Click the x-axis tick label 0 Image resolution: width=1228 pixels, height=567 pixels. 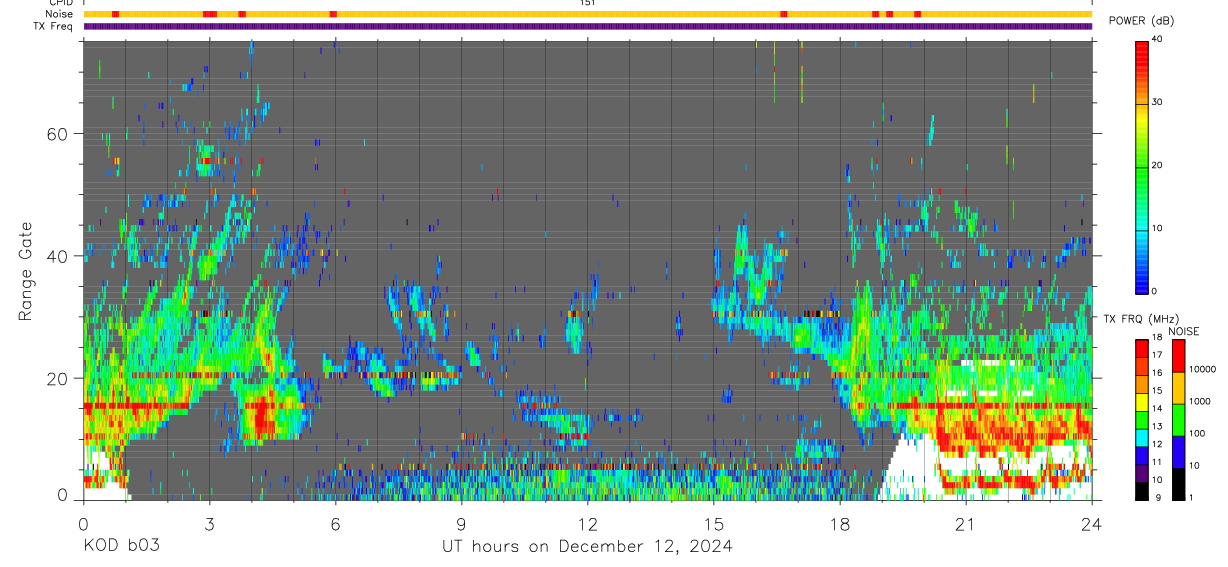pos(83,523)
